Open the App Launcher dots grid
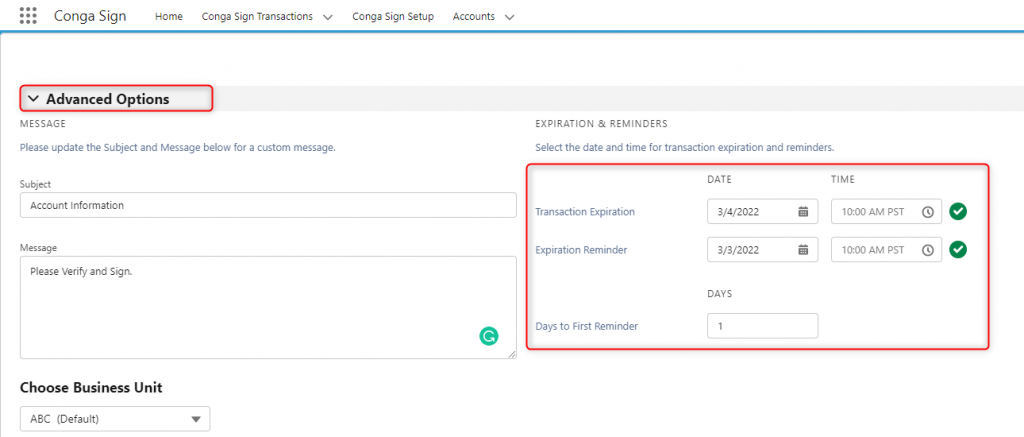The height and width of the screenshot is (437, 1024). [28, 16]
